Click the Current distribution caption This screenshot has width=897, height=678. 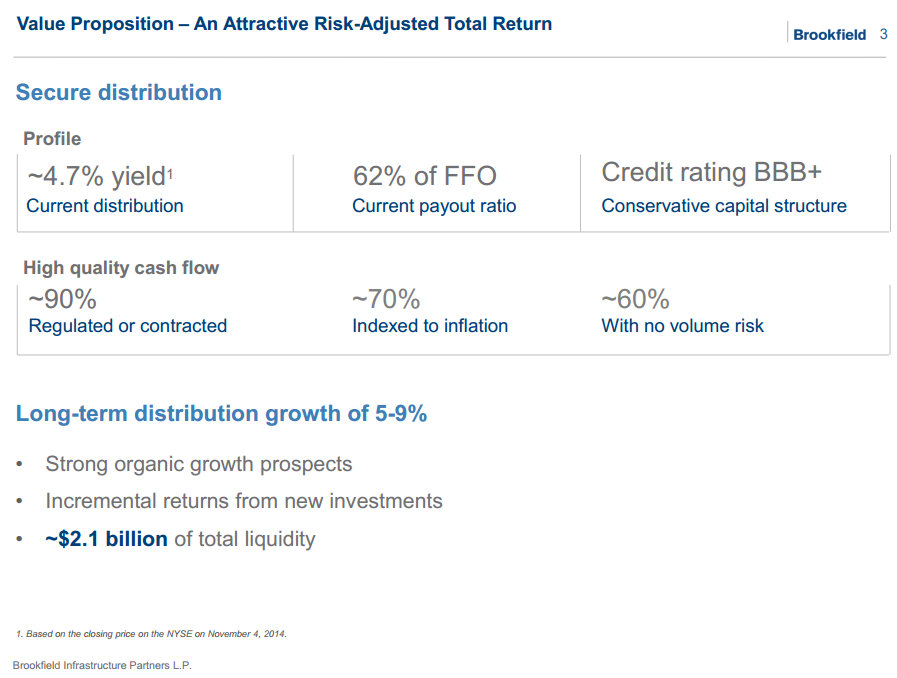click(105, 206)
